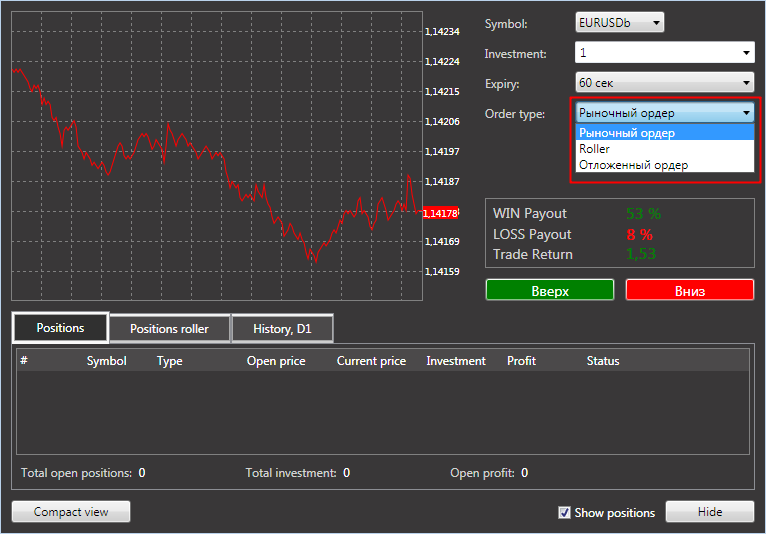Click the LOSS Payout 8 % value
The width and height of the screenshot is (766, 534).
coord(639,235)
